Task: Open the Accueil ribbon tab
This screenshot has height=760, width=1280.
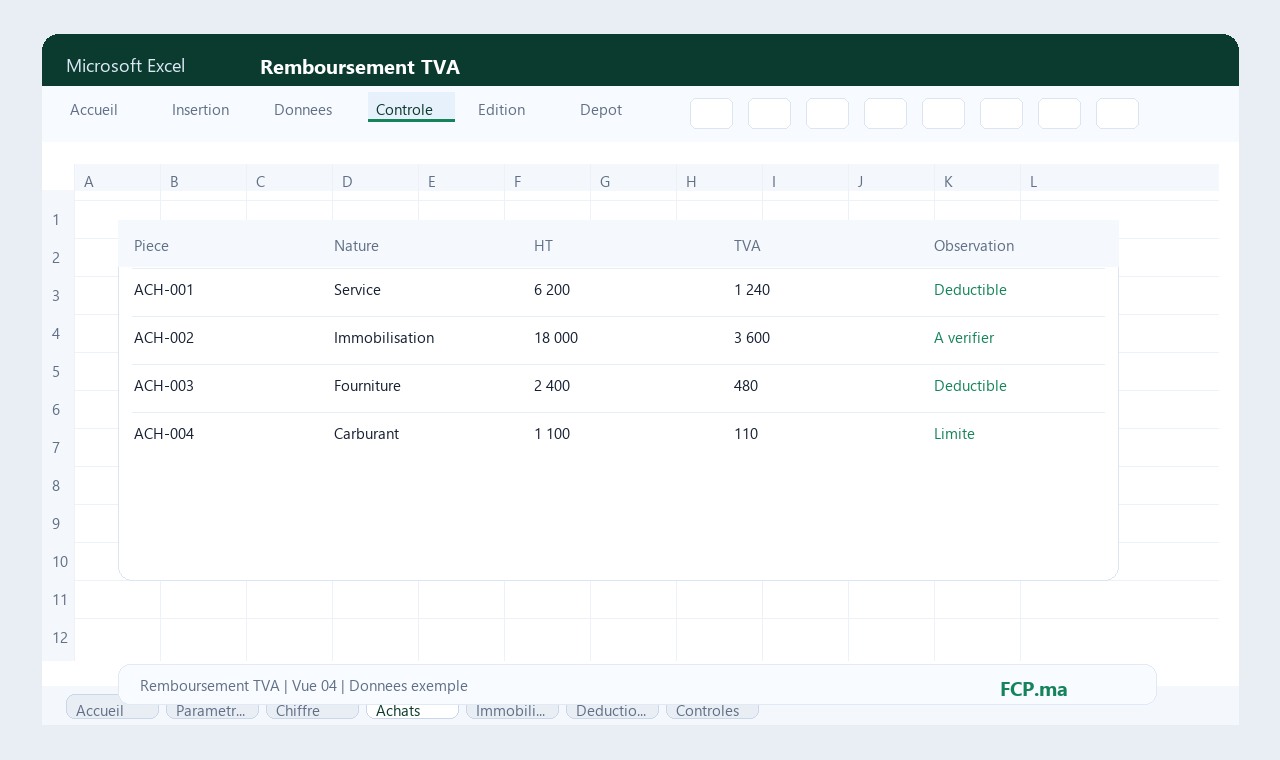Action: click(x=94, y=110)
